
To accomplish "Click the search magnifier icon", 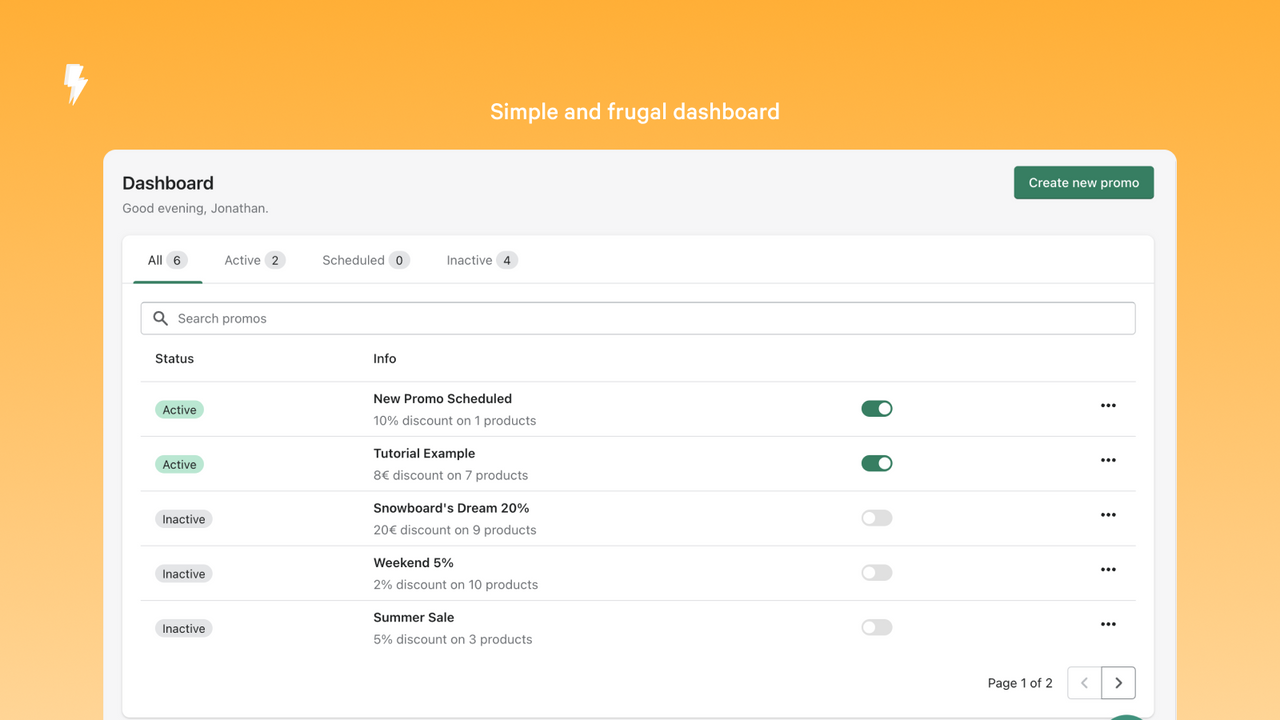I will 161,318.
